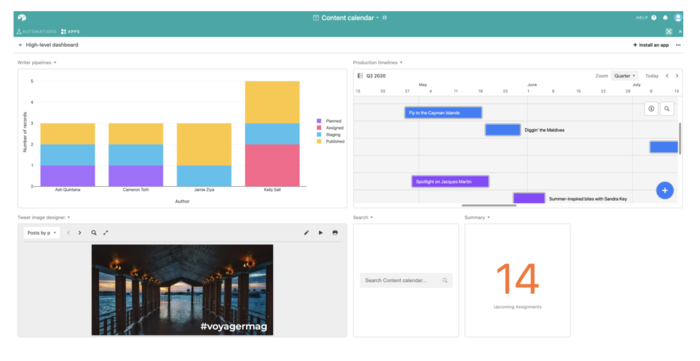Click the timeline info circle button

(x=651, y=108)
